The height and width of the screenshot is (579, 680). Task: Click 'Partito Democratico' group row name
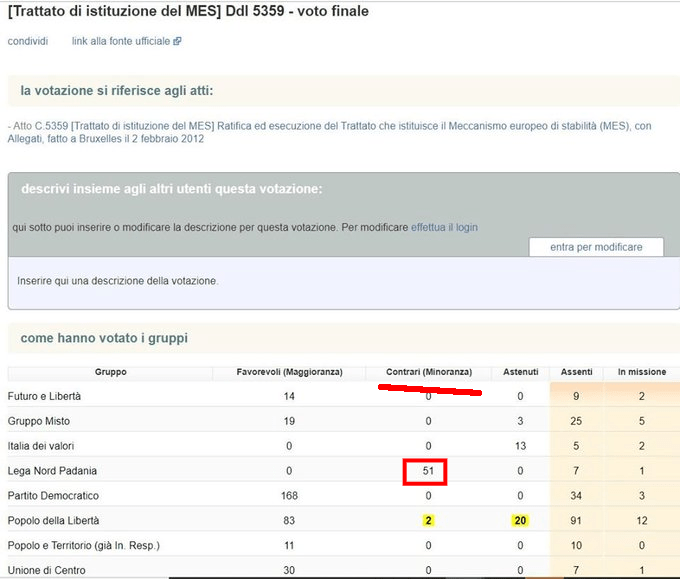pyautogui.click(x=53, y=495)
